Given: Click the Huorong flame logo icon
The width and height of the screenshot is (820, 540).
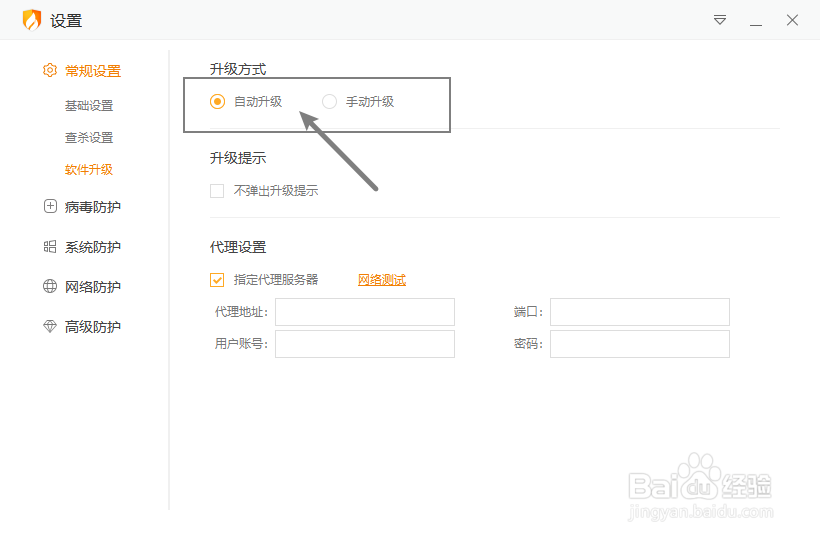Looking at the screenshot, I should pos(32,20).
